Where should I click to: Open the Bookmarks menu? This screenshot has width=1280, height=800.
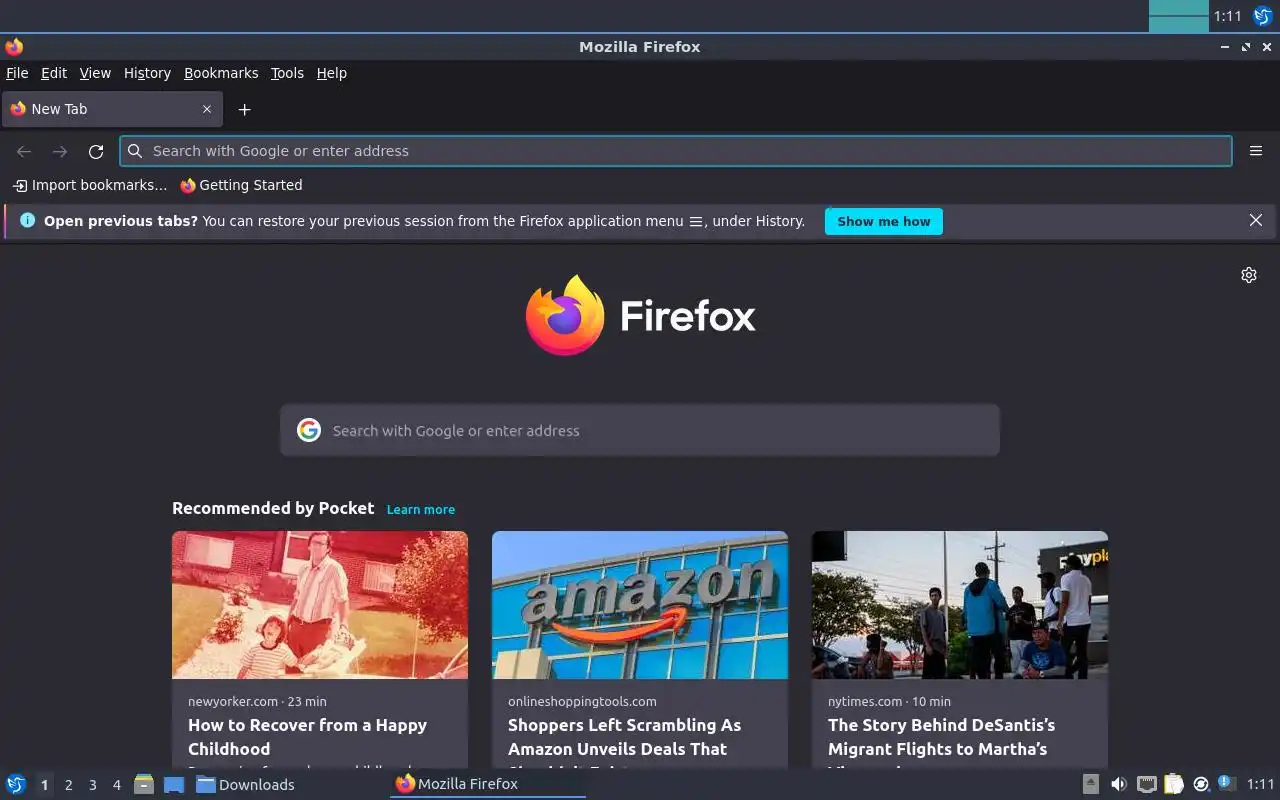click(221, 73)
